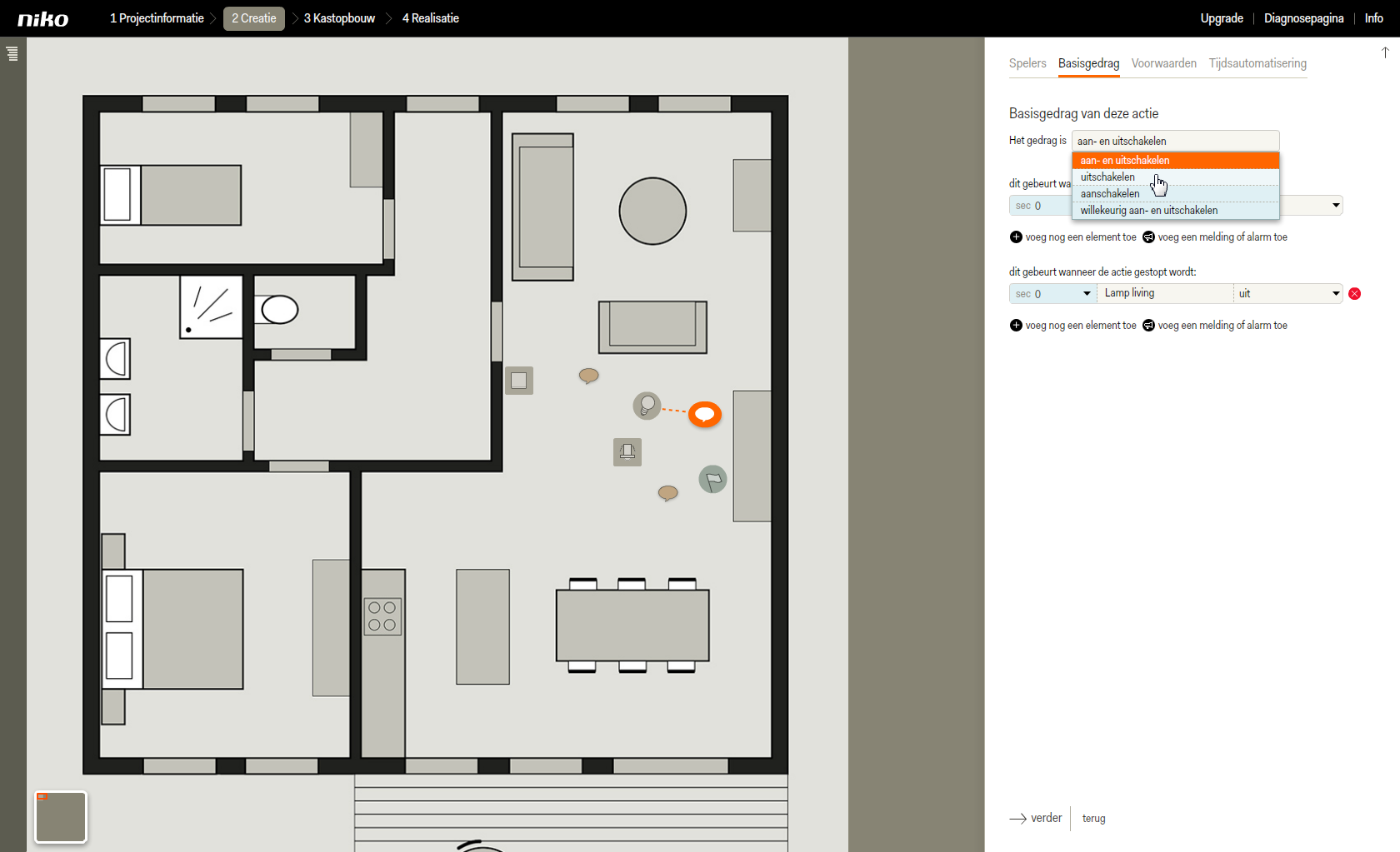Open the partially hidden start-action state dropdown arrow
The height and width of the screenshot is (852, 1400).
[x=1336, y=205]
